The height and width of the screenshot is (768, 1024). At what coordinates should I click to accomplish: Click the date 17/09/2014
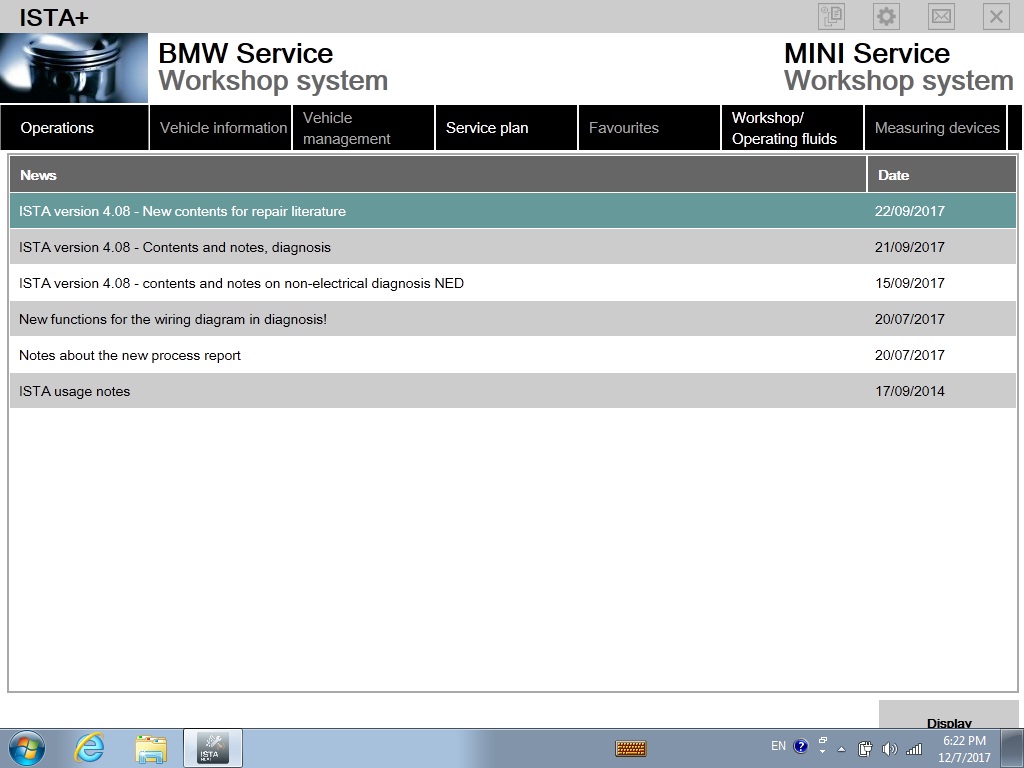[x=910, y=391]
